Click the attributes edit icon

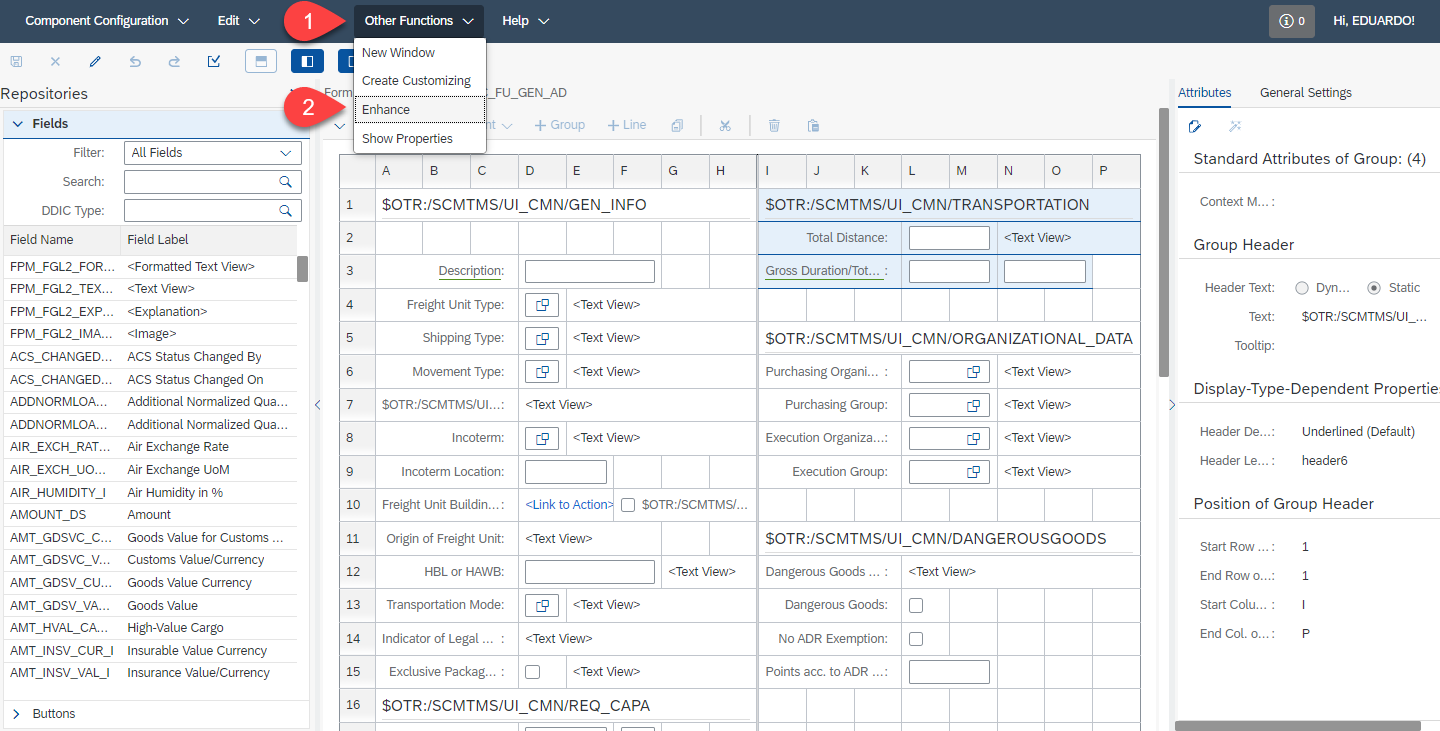(1195, 126)
